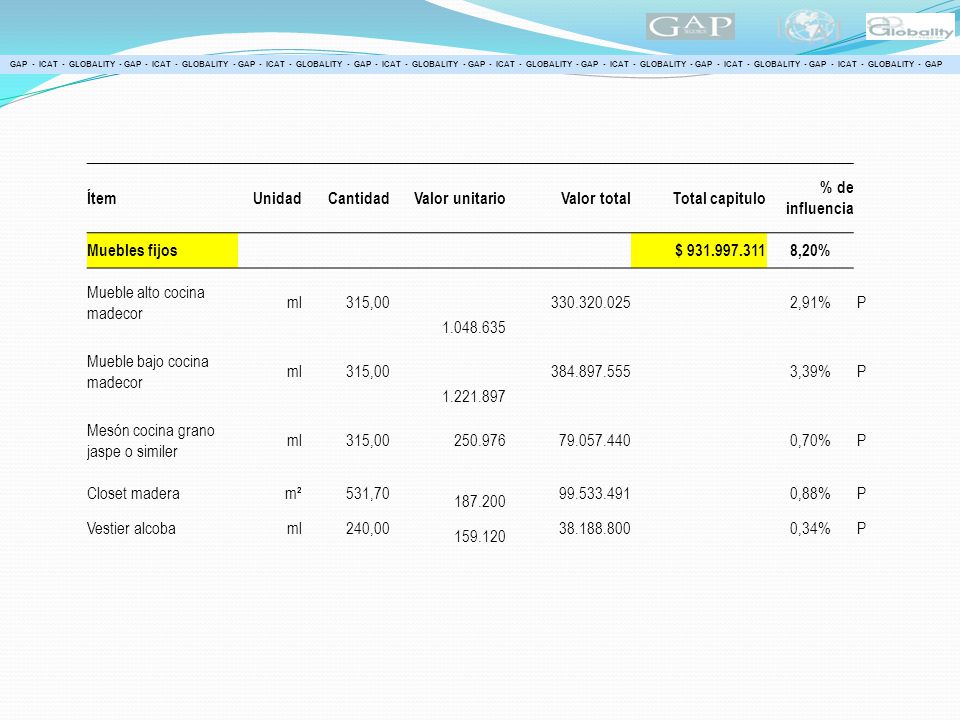Click the highlighted Muebles fijos cell

[x=162, y=250]
